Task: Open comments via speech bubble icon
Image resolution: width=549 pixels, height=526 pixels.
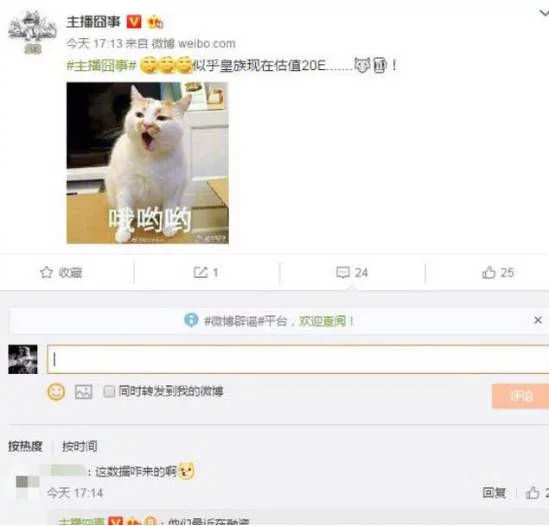Action: 343,272
